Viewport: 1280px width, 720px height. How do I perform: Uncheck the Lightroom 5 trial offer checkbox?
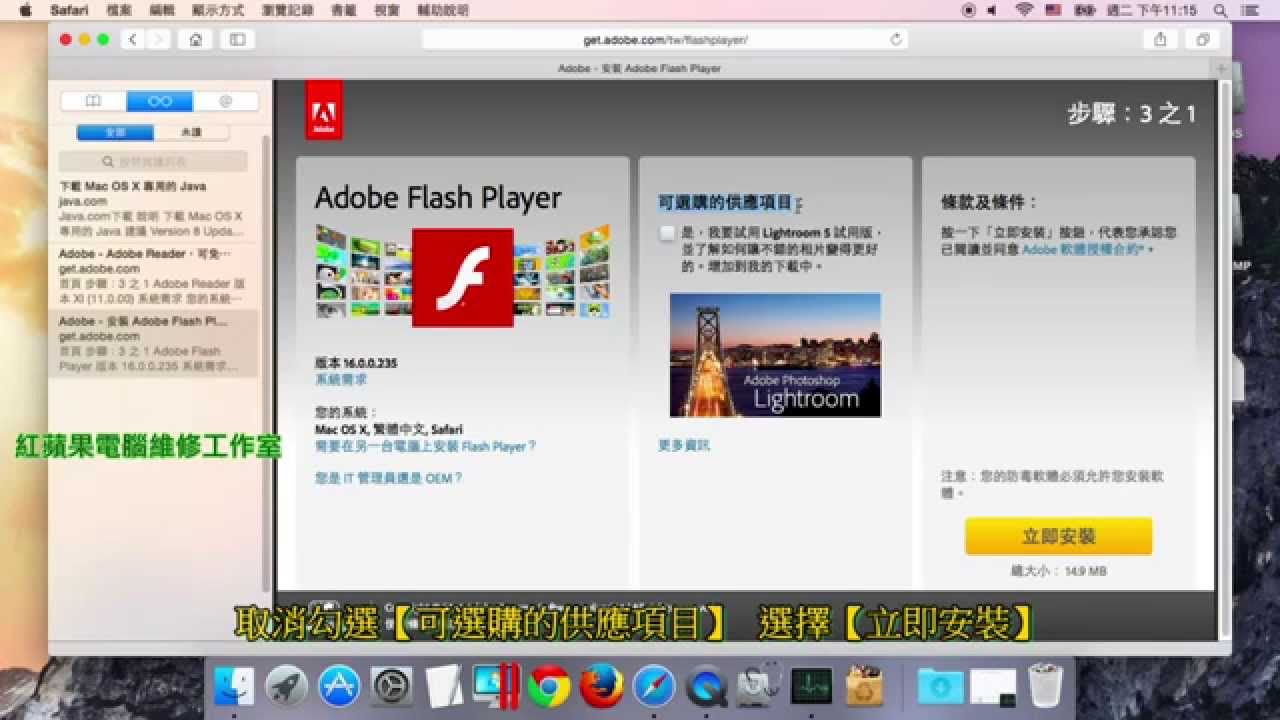coord(667,233)
